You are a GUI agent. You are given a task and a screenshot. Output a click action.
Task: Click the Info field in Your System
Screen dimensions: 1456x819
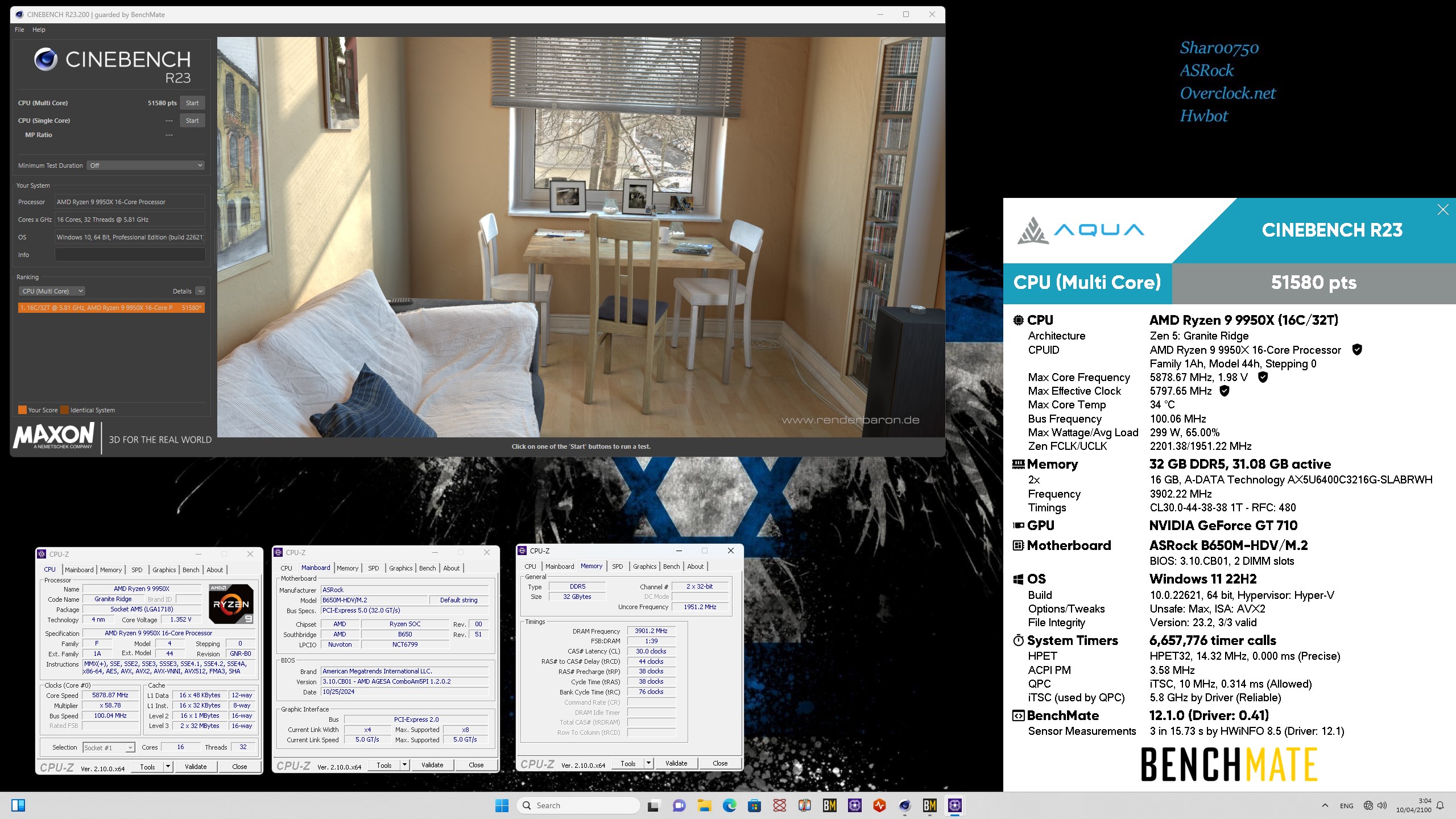pos(130,255)
